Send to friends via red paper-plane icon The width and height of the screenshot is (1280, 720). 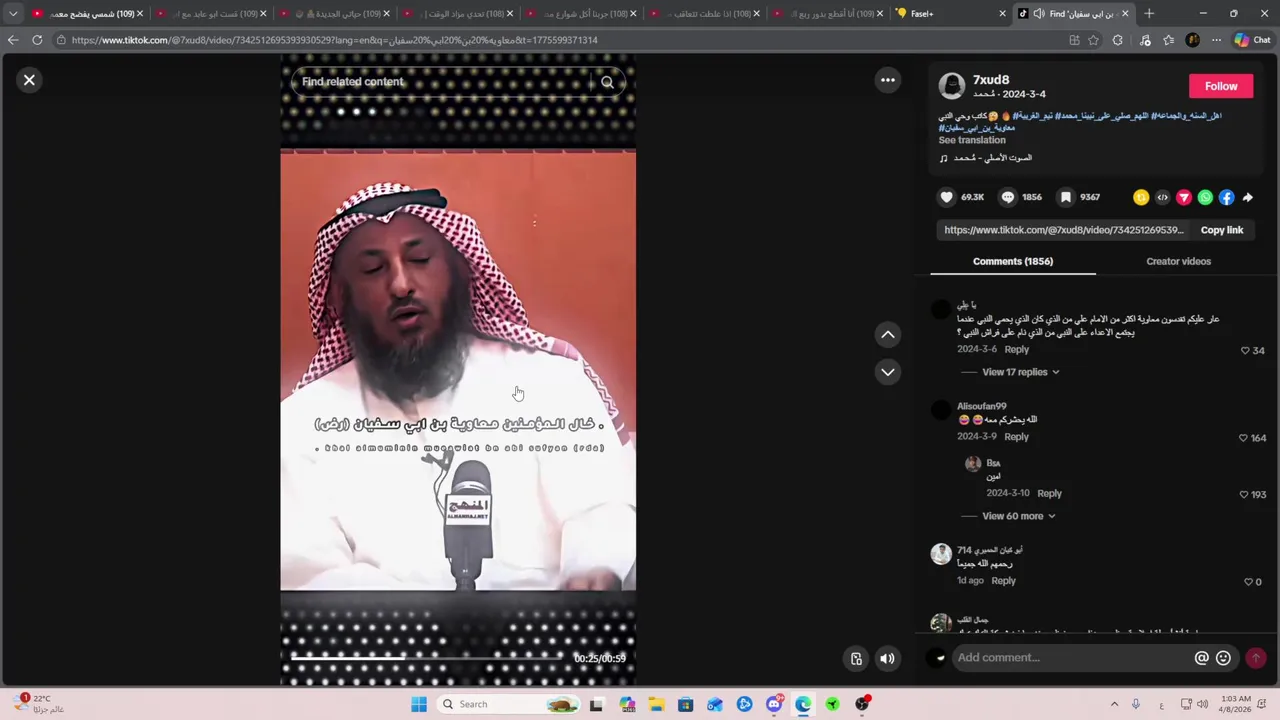click(x=1184, y=198)
